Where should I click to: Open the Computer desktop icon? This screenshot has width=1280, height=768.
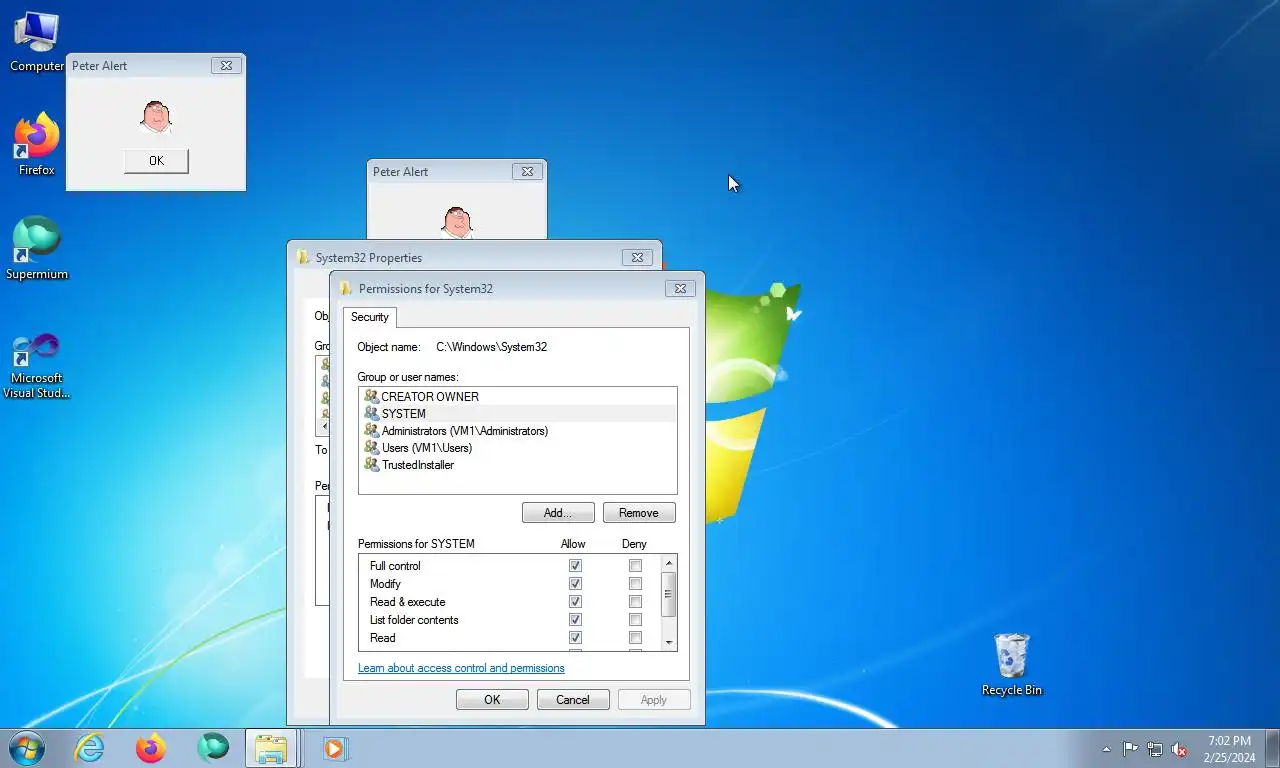[36, 42]
